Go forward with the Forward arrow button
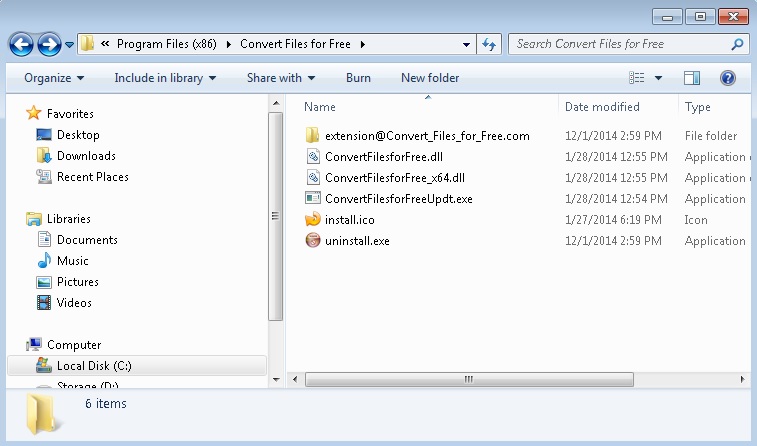 49,45
